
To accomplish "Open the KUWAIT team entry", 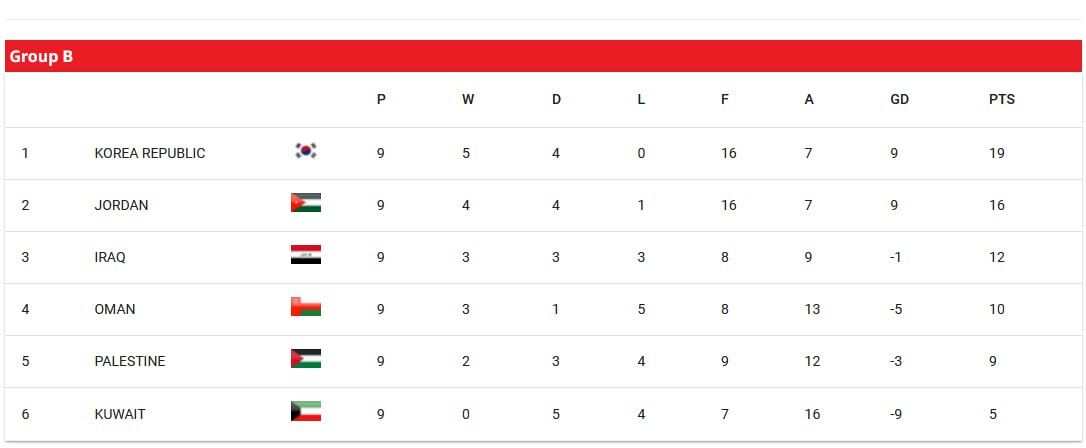I will tap(120, 413).
